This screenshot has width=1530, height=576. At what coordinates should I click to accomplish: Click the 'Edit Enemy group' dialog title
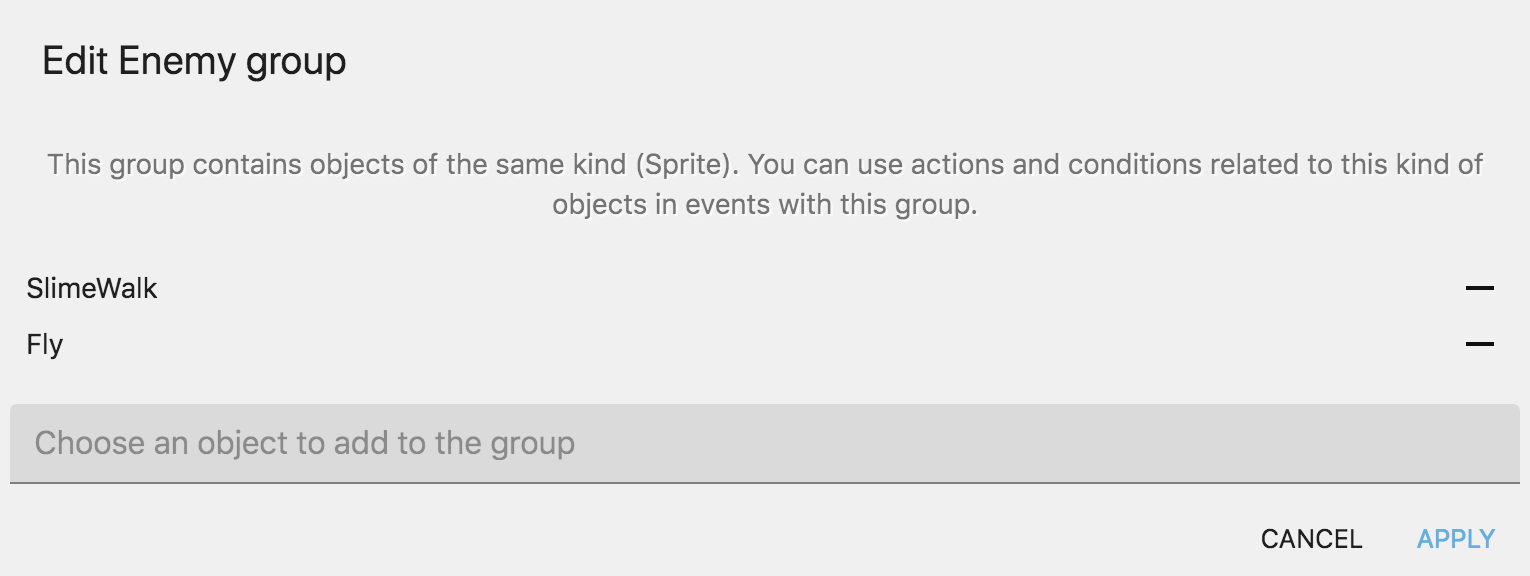194,62
